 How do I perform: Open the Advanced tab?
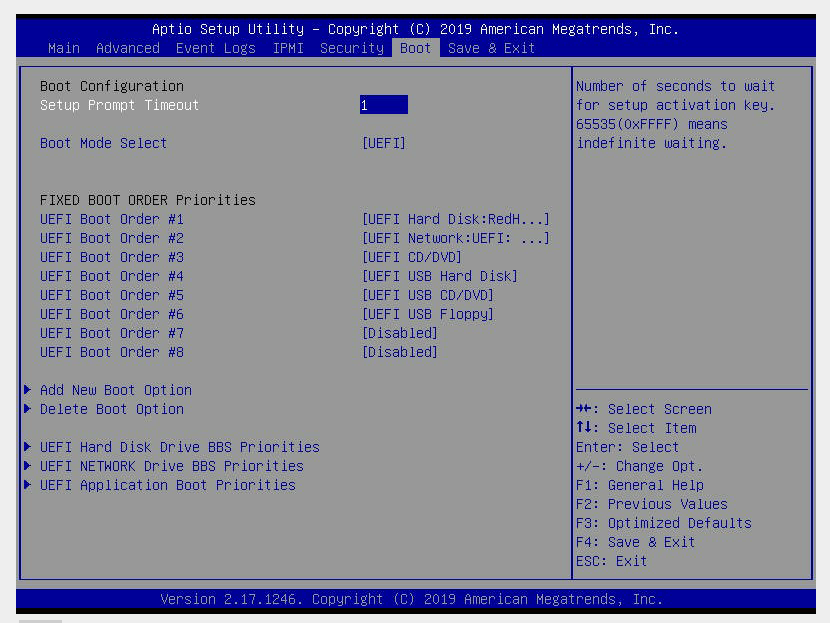coord(127,47)
